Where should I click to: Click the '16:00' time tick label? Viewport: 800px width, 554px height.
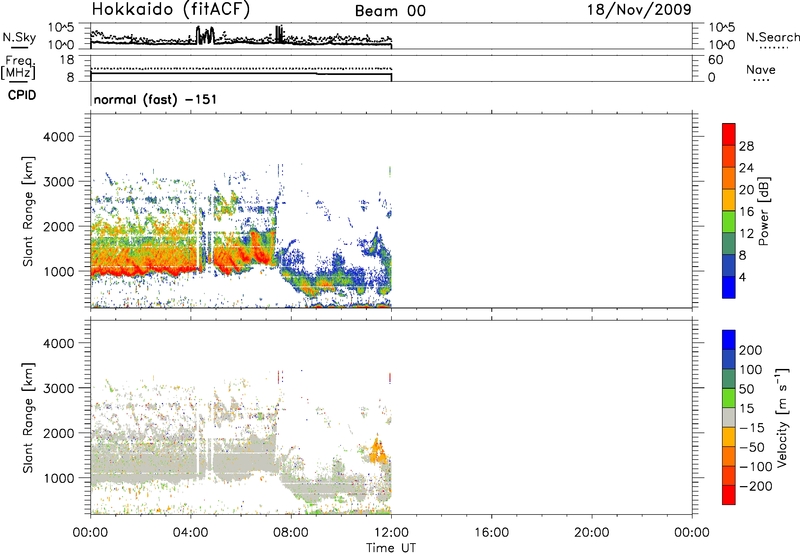pyautogui.click(x=491, y=533)
